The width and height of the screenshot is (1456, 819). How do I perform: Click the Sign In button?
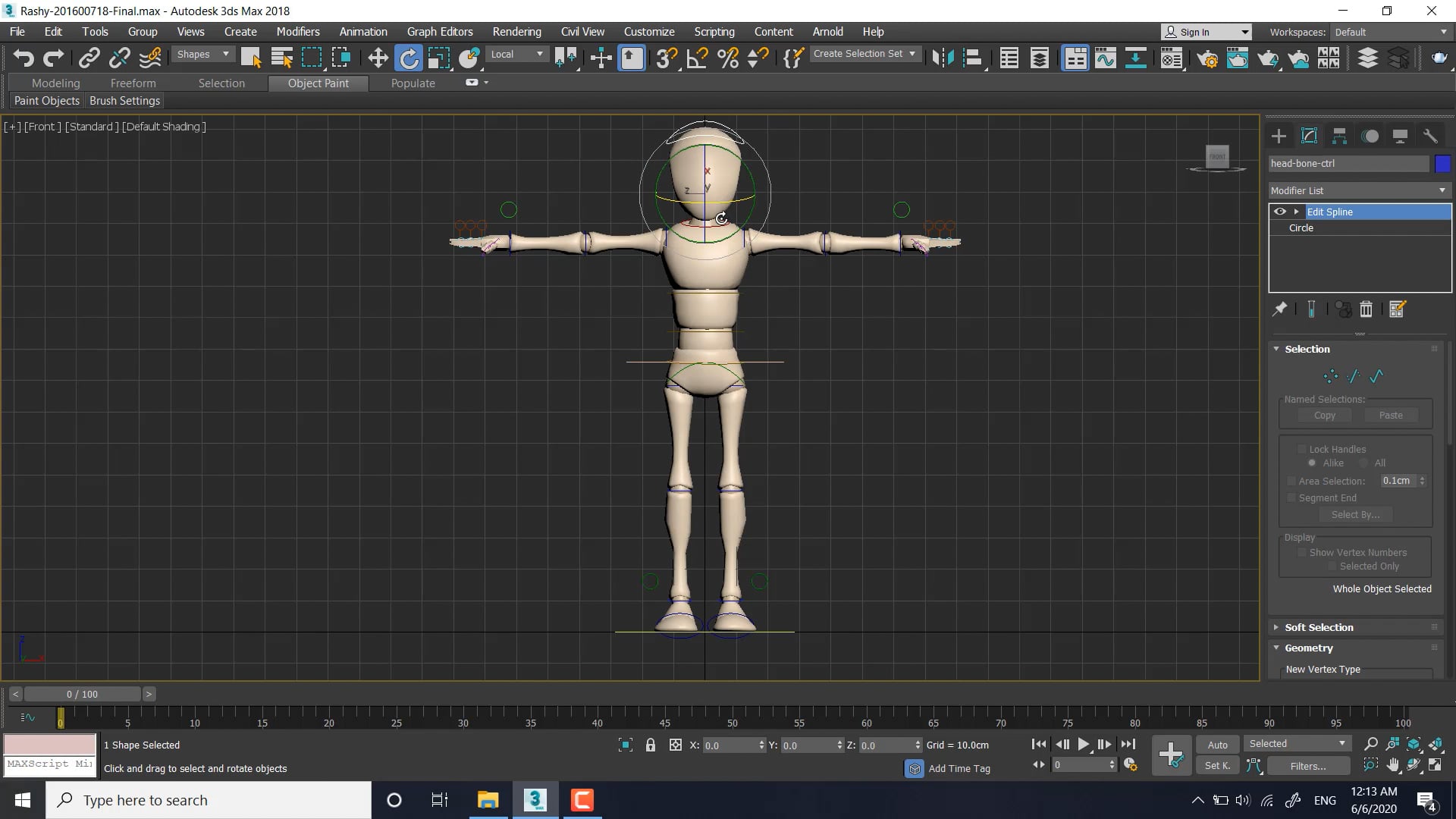(x=1206, y=32)
